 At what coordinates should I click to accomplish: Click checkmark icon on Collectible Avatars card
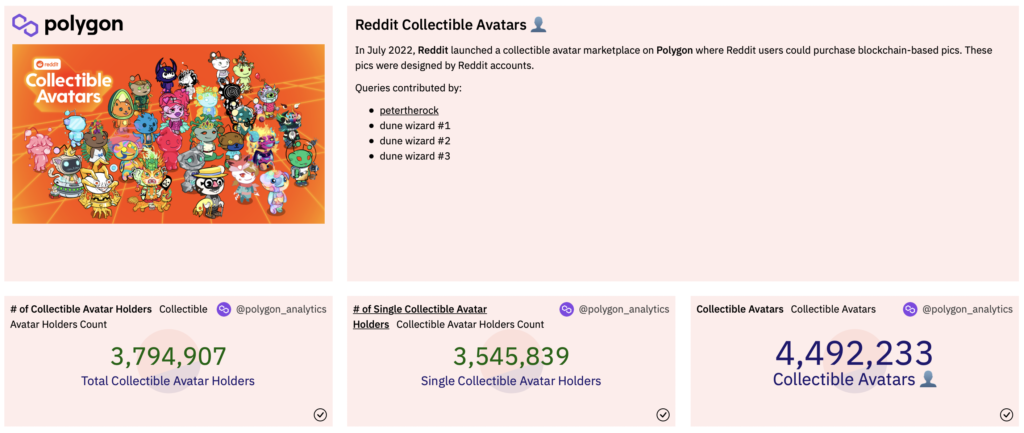click(x=1006, y=414)
